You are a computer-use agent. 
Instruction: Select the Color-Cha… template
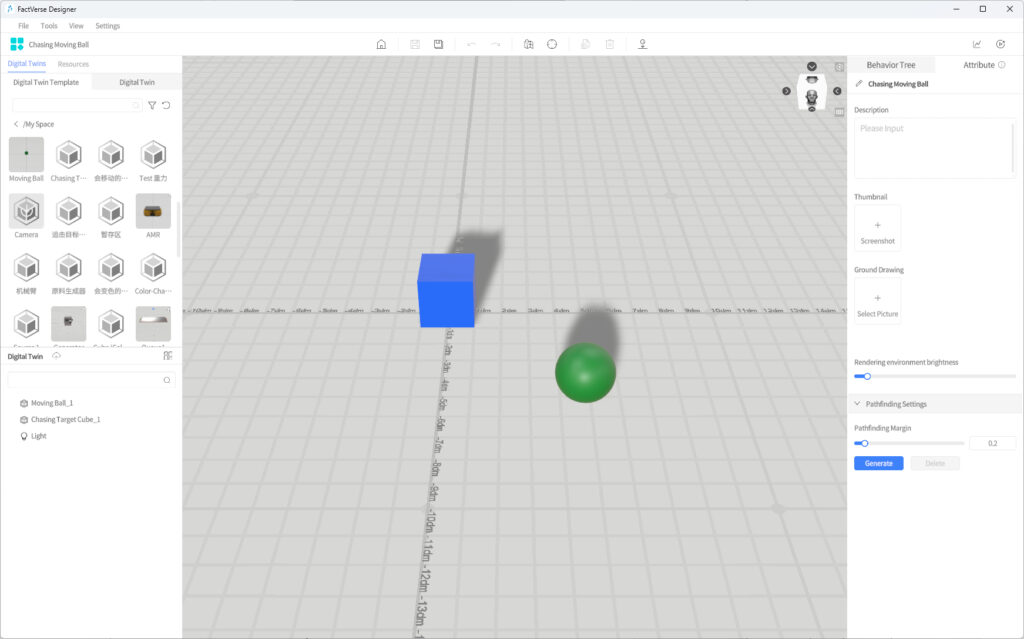(153, 272)
